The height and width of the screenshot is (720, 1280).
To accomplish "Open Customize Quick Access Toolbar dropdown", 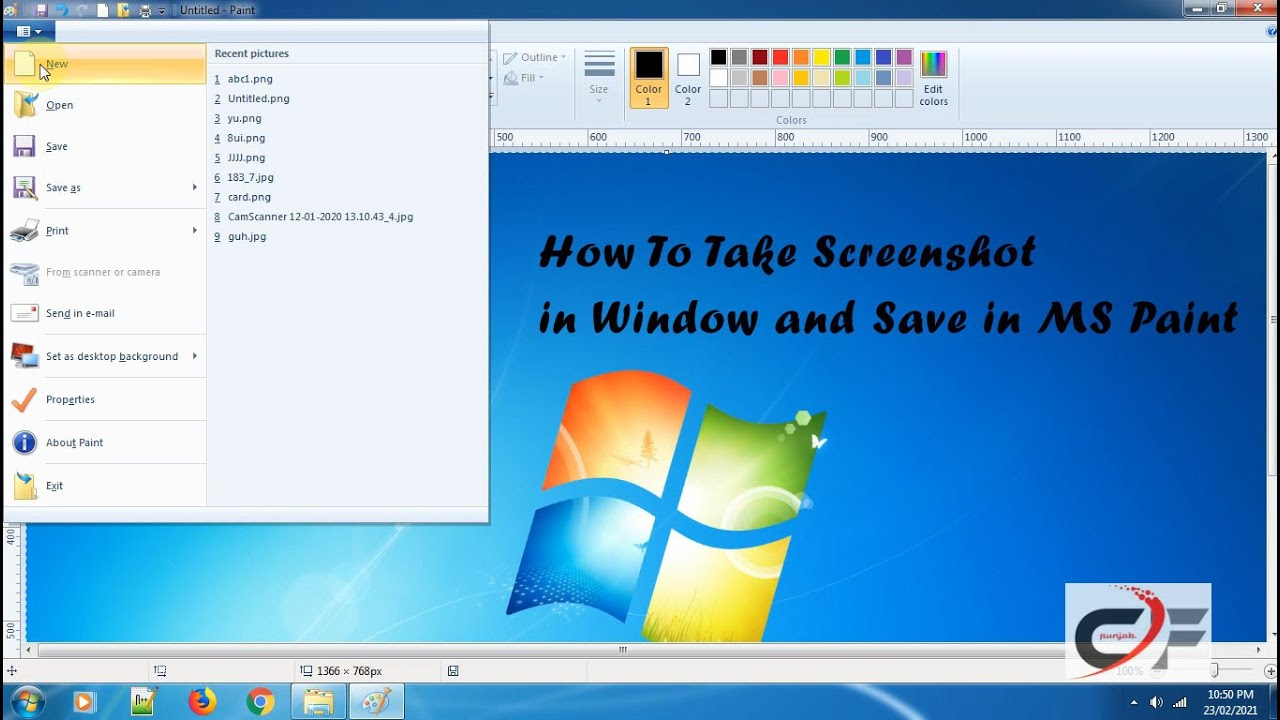I will [x=162, y=11].
